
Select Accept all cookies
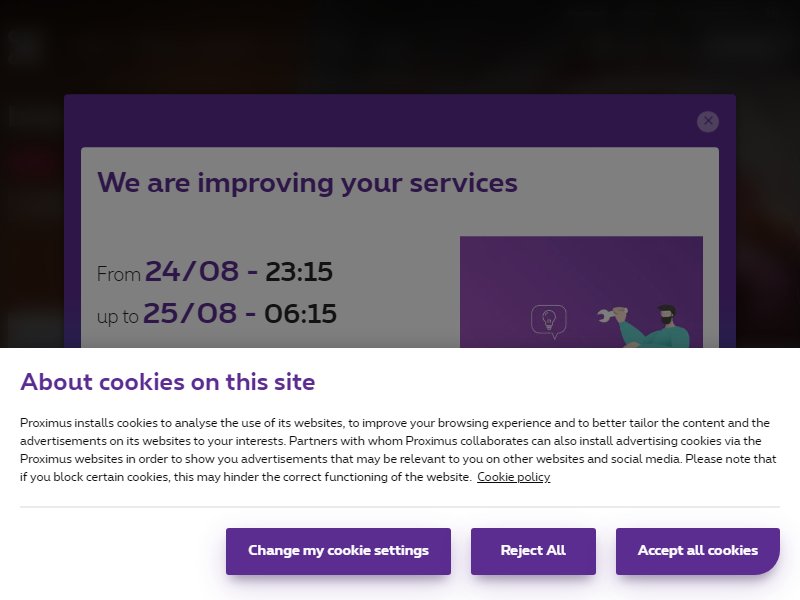click(x=697, y=551)
